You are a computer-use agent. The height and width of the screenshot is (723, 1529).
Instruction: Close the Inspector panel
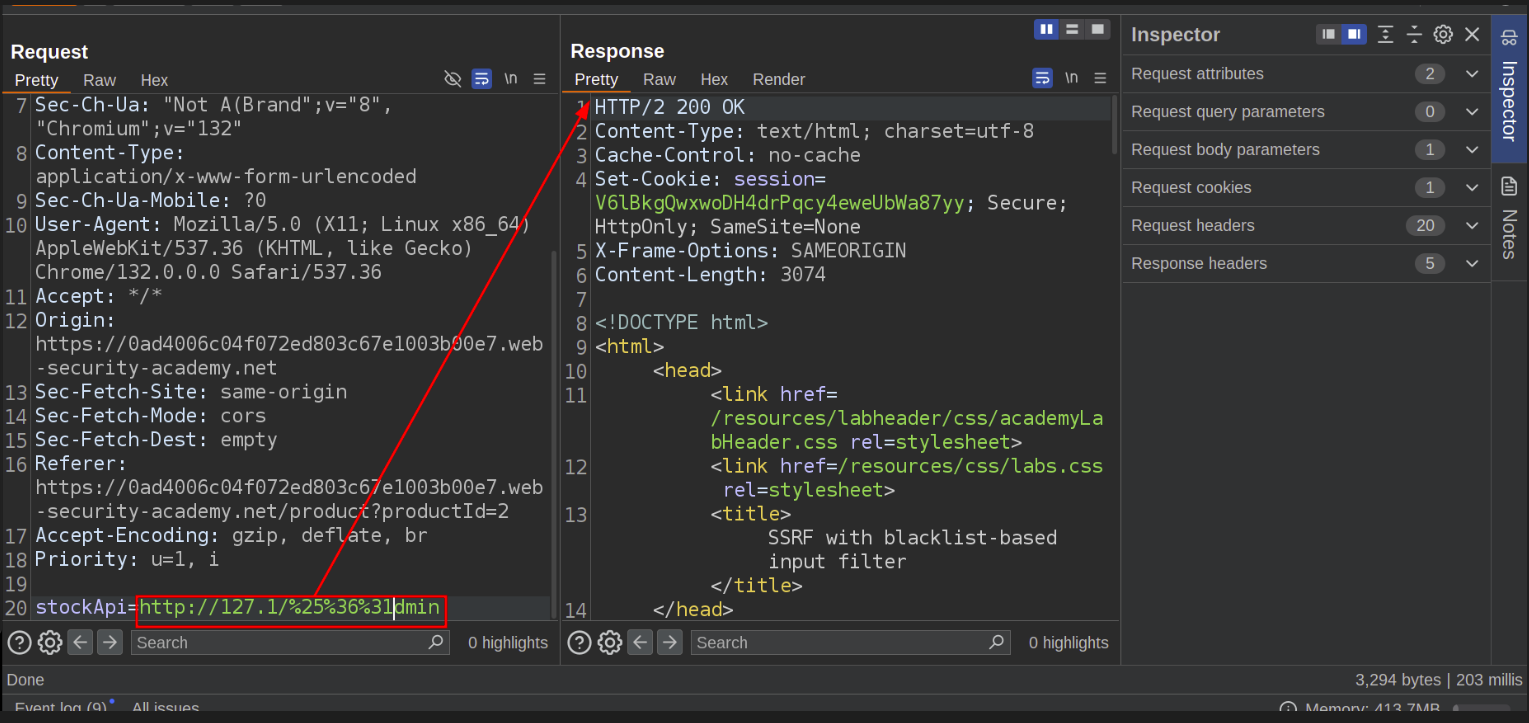pos(1472,34)
